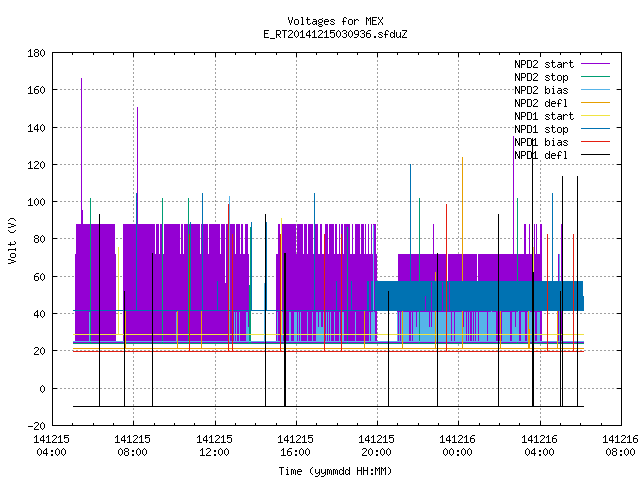Viewport: 640px width, 480px height.
Task: Click the chart title Voltages for MEX
Action: [335, 21]
